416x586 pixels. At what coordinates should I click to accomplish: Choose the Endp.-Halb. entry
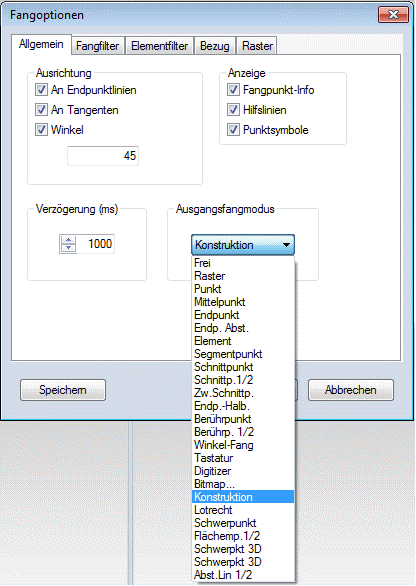pos(243,406)
